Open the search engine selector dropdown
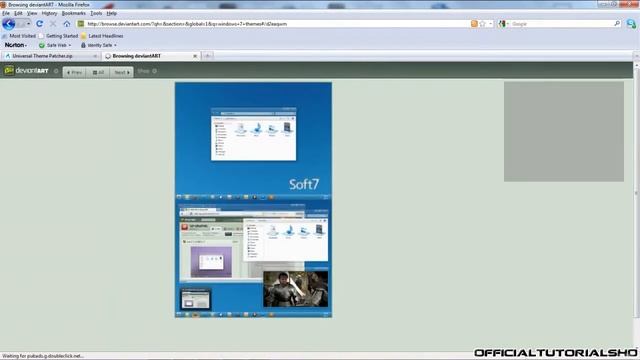The width and height of the screenshot is (640, 360). [503, 24]
